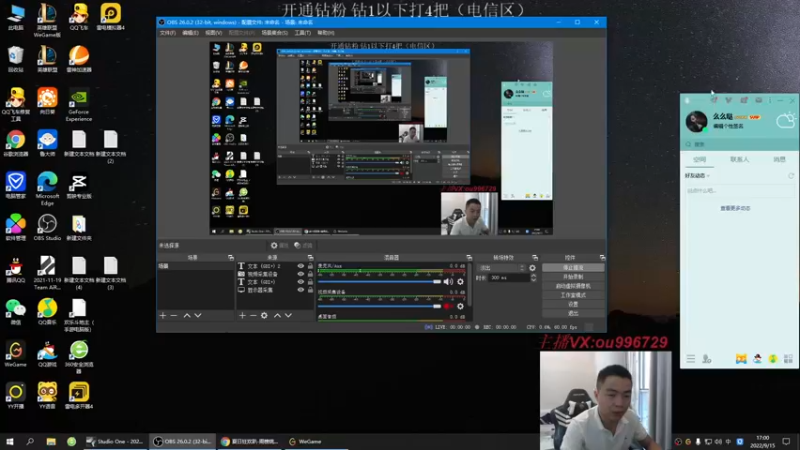Viewport: 800px width, 450px height.
Task: Lock the 显示器采集 source
Action: 310,290
